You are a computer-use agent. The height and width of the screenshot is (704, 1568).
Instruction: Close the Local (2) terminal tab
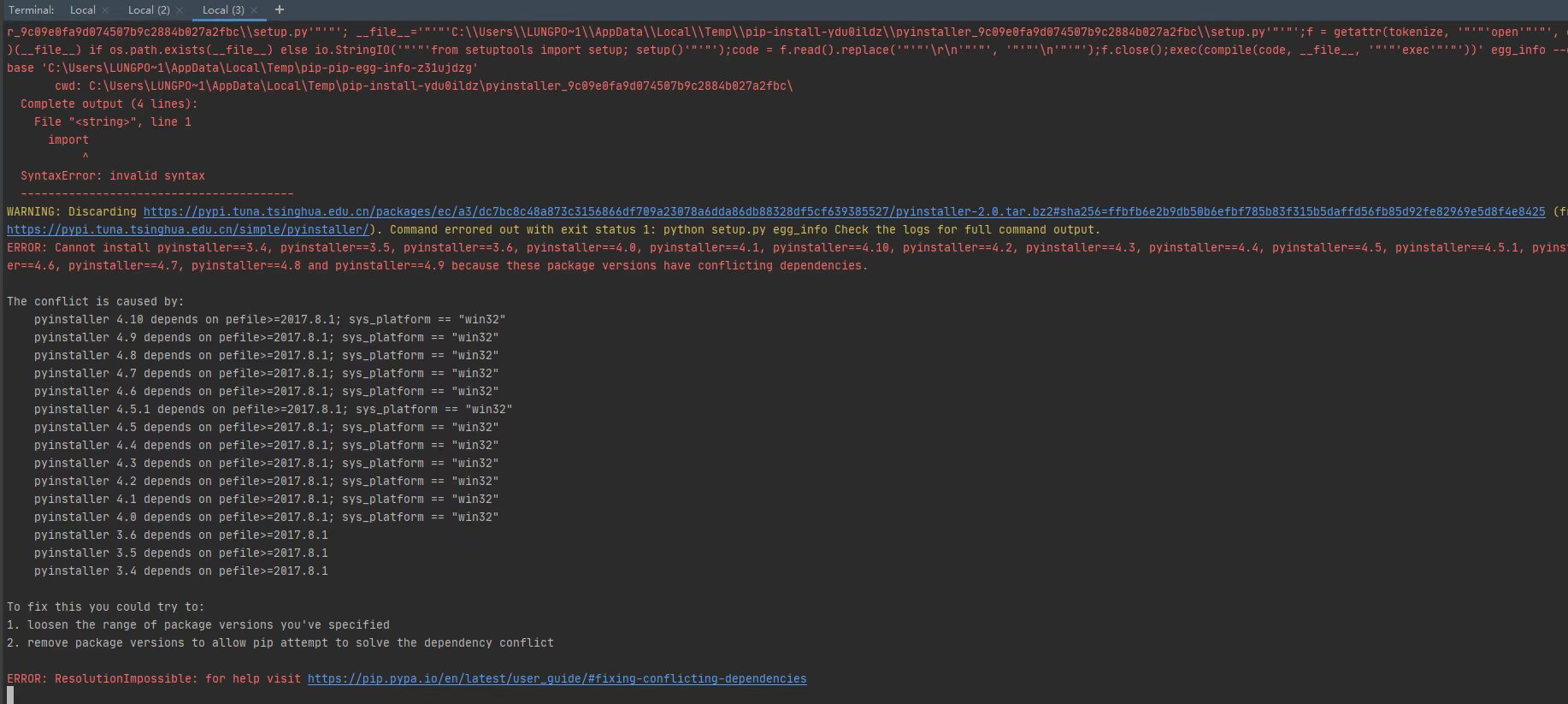tap(180, 10)
